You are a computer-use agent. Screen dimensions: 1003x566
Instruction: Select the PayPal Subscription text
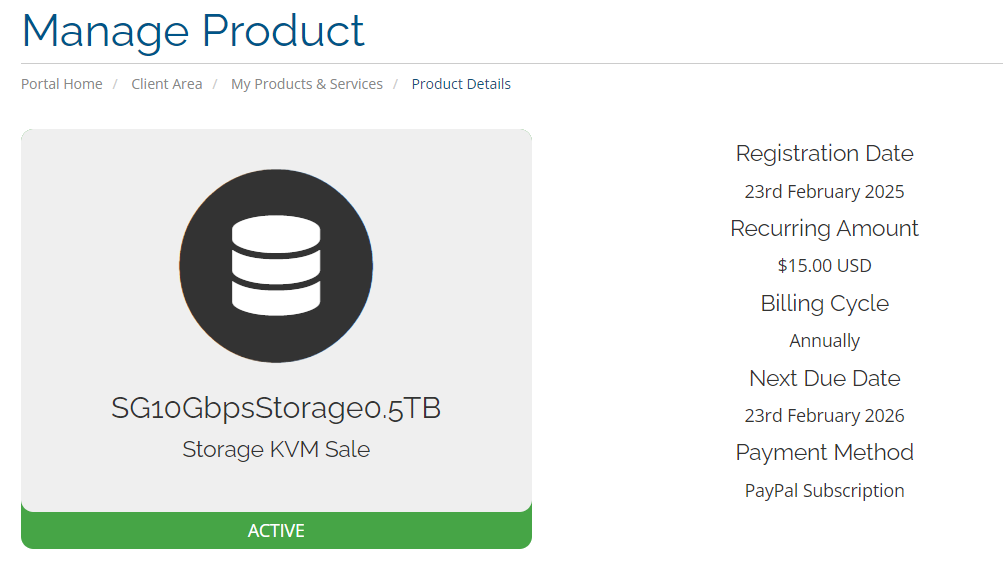point(825,491)
